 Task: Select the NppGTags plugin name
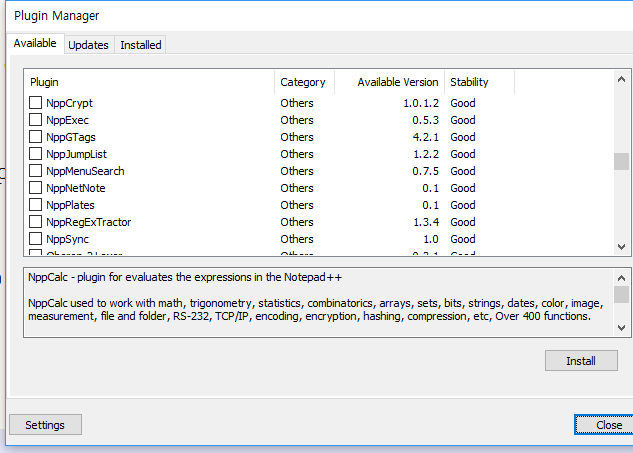tap(71, 137)
